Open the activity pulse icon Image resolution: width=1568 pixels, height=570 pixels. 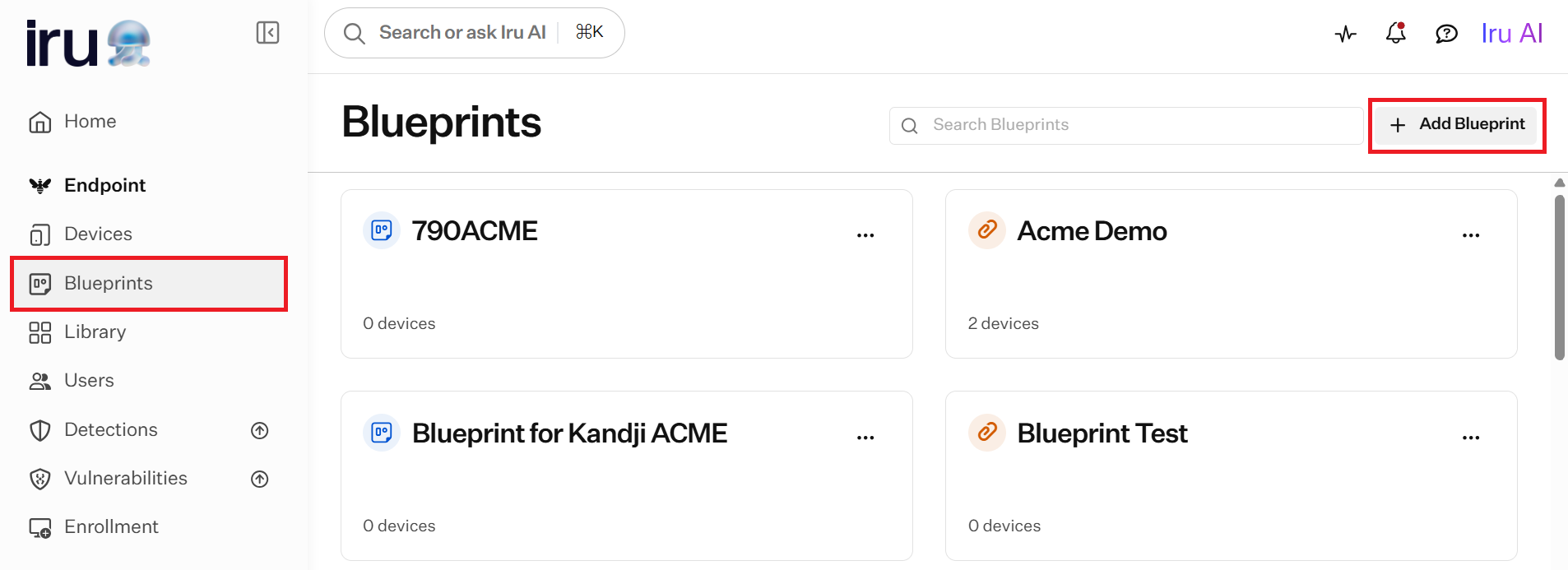pyautogui.click(x=1346, y=34)
